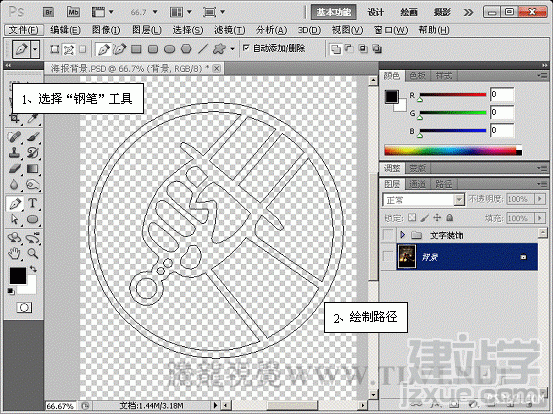Choose the Freeform Pen option icon
This screenshot has height=414, width=553.
[x=120, y=49]
